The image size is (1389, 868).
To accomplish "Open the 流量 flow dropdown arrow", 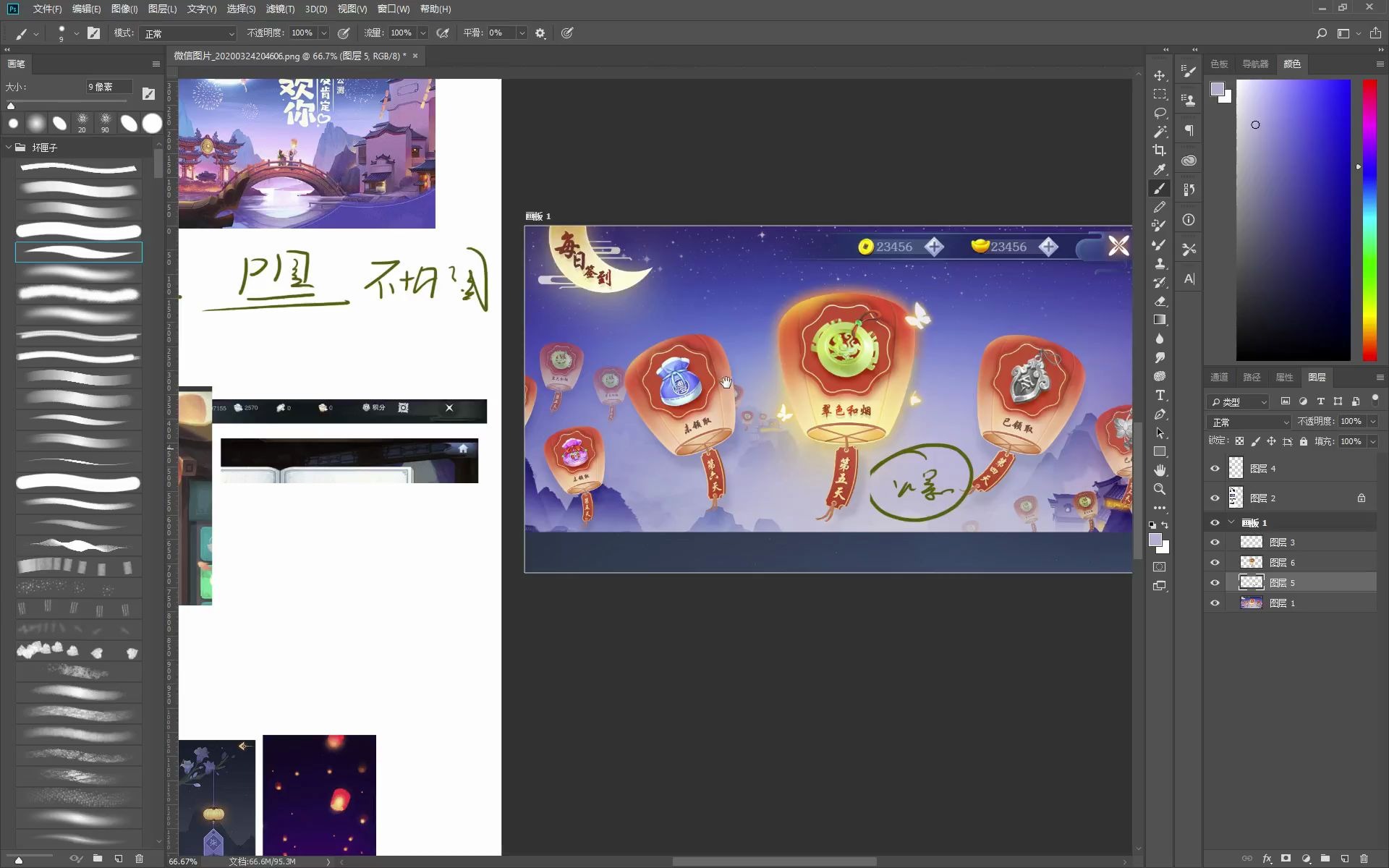I will pyautogui.click(x=423, y=33).
